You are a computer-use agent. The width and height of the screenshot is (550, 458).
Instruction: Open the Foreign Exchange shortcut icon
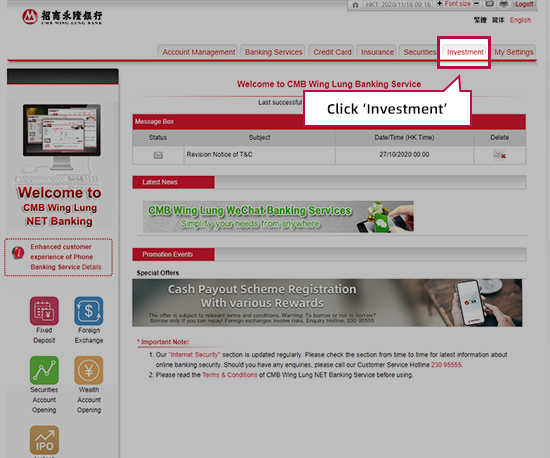pos(89,311)
